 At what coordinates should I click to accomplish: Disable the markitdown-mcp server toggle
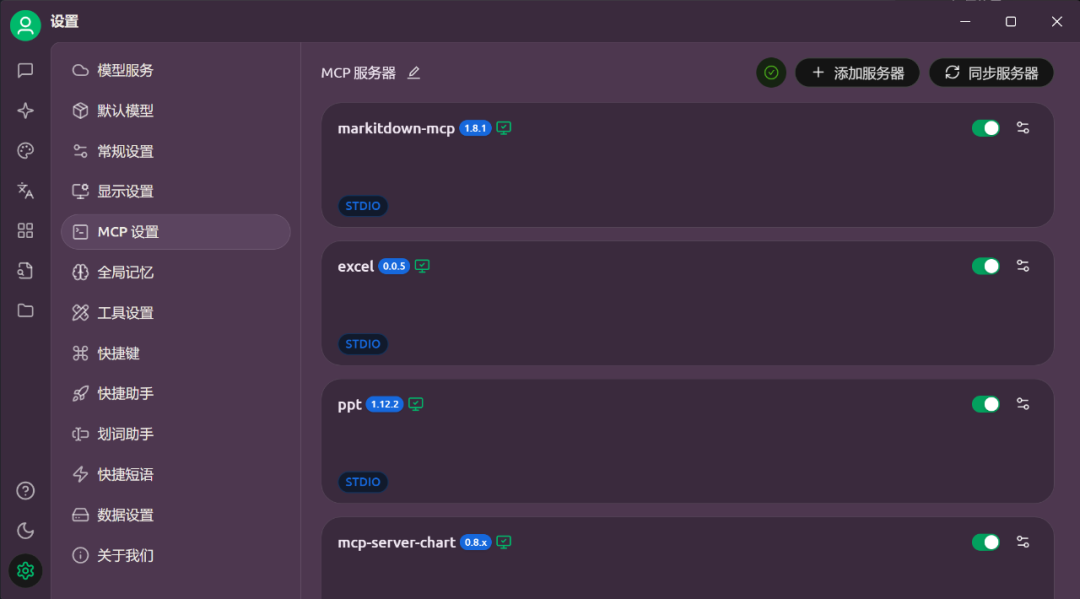pos(986,128)
